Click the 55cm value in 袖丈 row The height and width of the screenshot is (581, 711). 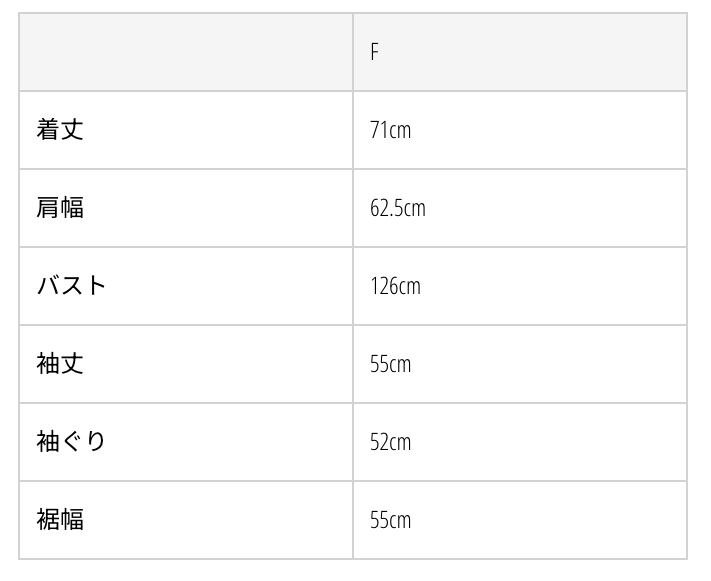(x=390, y=364)
